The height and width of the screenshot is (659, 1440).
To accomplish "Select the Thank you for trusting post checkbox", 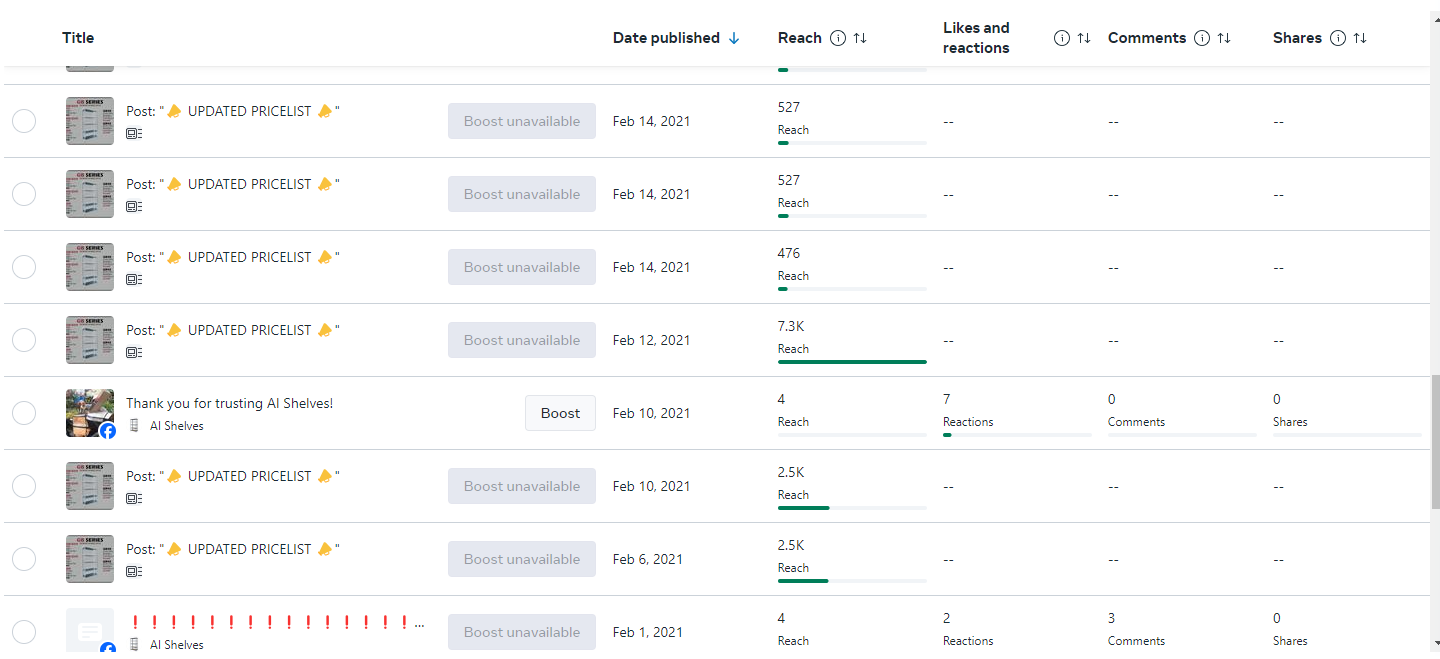I will click(x=24, y=413).
